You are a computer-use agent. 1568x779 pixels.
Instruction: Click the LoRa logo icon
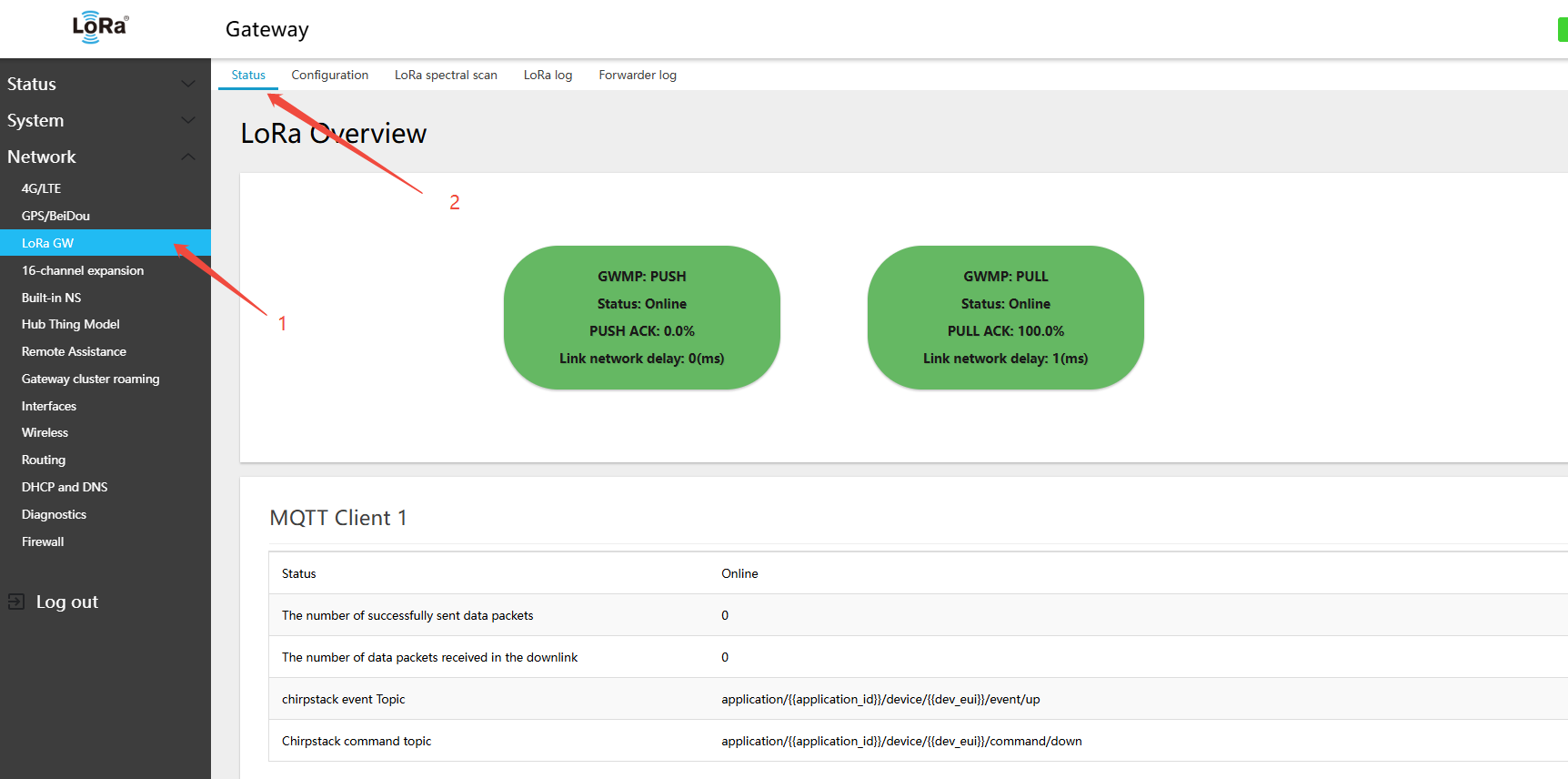tap(100, 27)
